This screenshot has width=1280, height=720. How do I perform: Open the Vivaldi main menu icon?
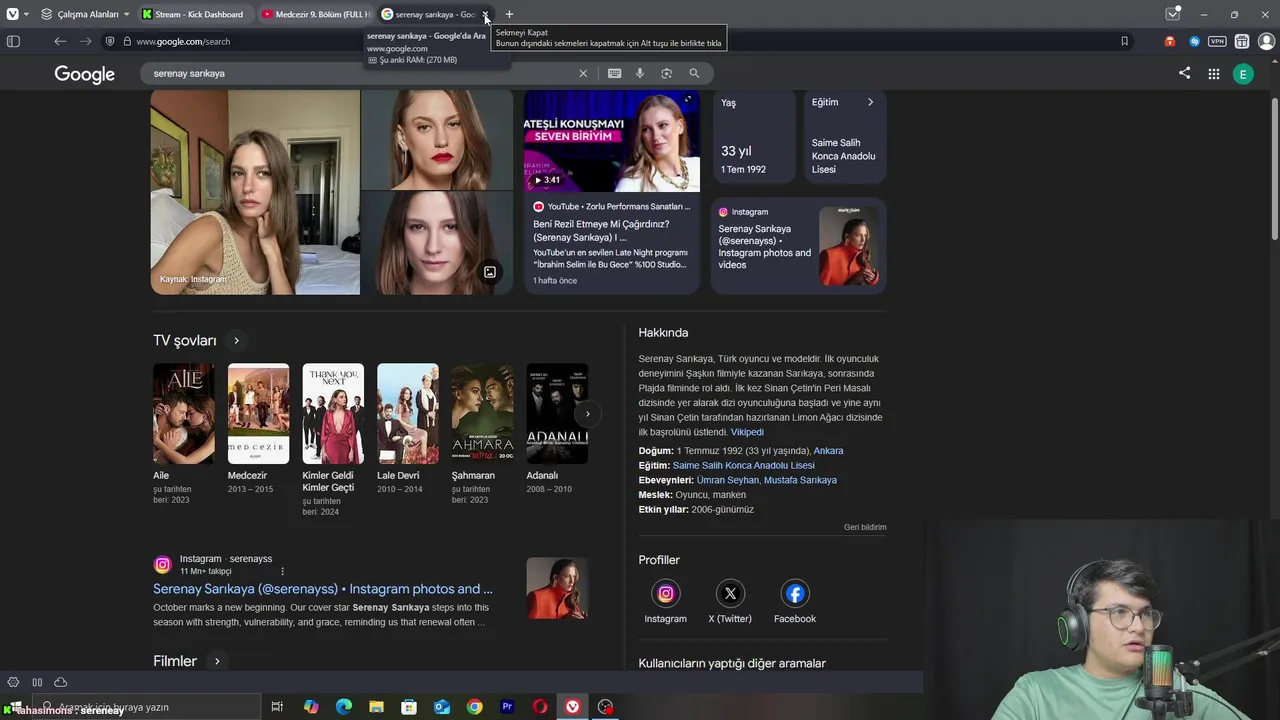pos(12,14)
